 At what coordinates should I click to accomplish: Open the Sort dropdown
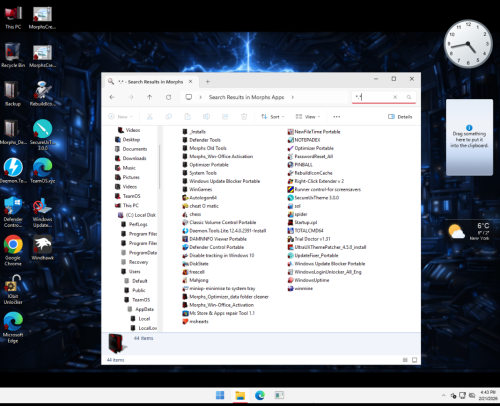(x=273, y=117)
